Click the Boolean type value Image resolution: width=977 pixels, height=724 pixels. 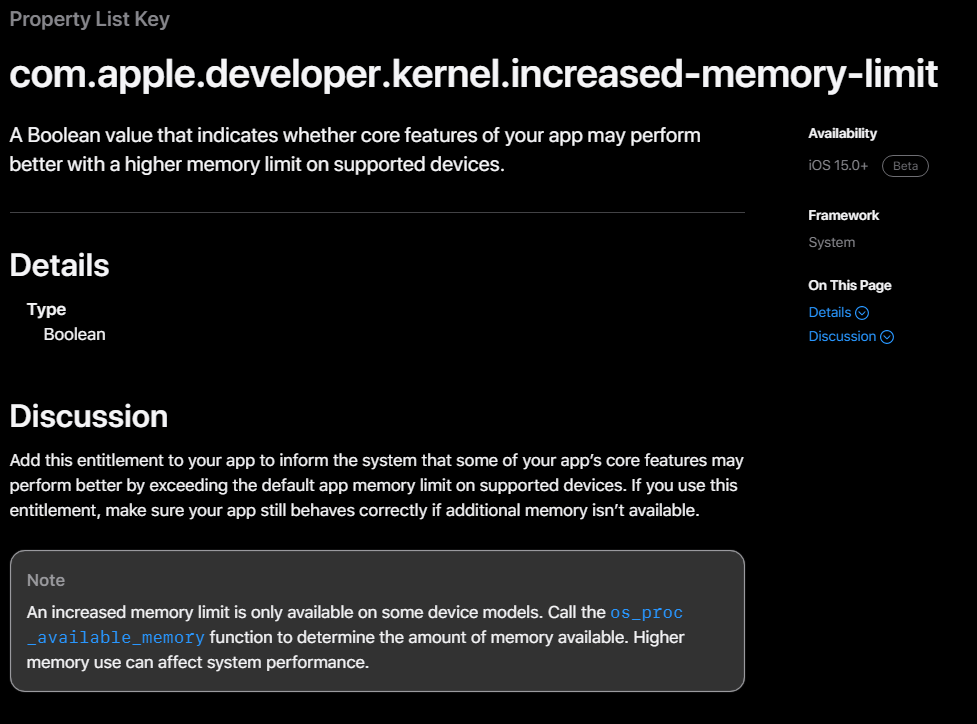(x=74, y=334)
